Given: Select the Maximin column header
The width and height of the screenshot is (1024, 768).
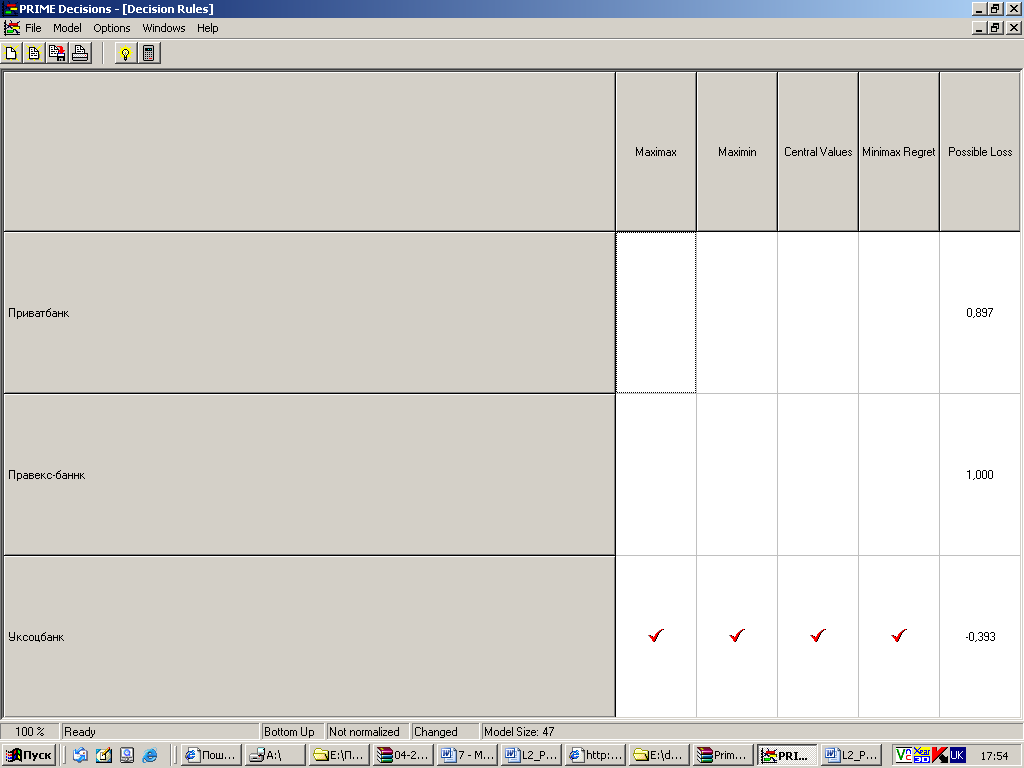Looking at the screenshot, I should (x=737, y=152).
